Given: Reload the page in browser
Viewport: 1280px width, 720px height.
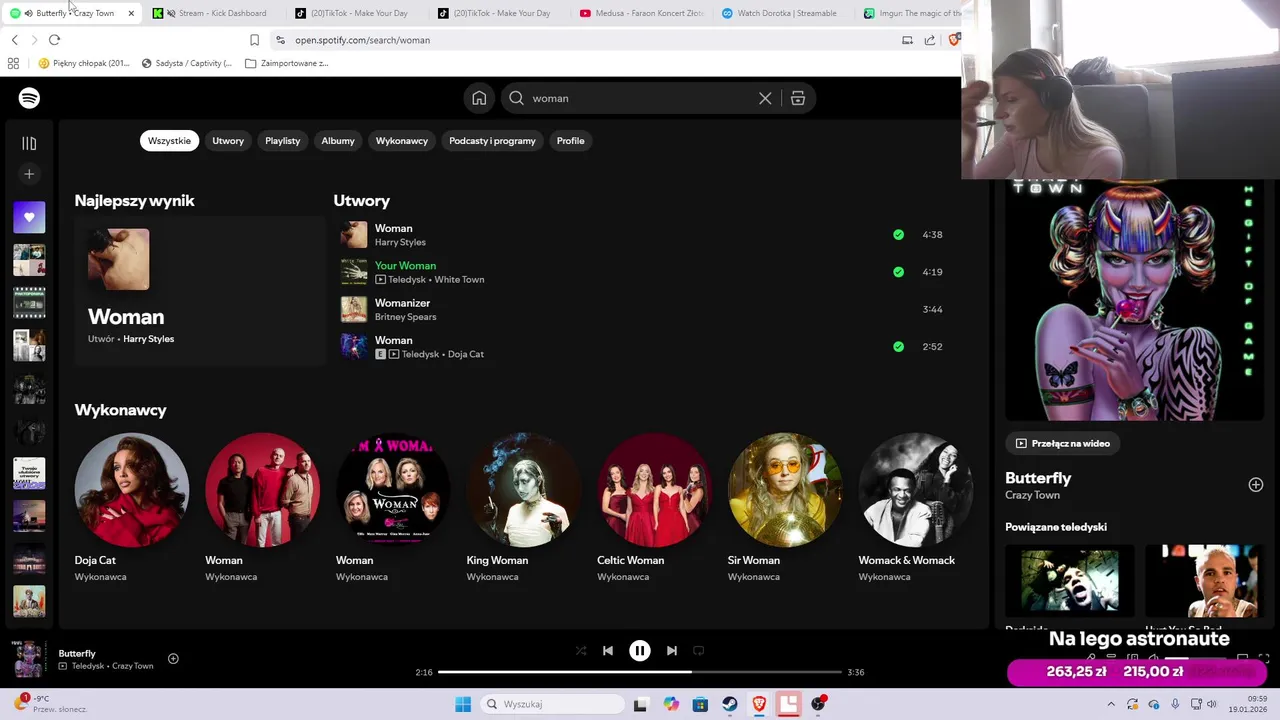Looking at the screenshot, I should coord(54,40).
